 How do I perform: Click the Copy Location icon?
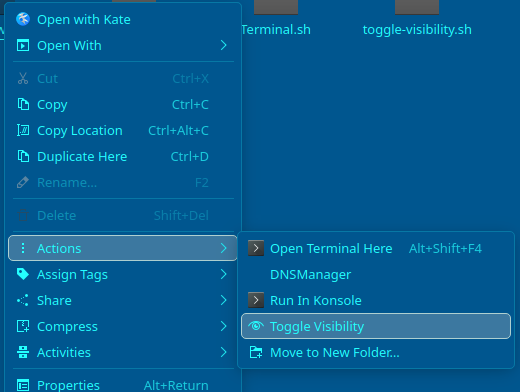(23, 130)
